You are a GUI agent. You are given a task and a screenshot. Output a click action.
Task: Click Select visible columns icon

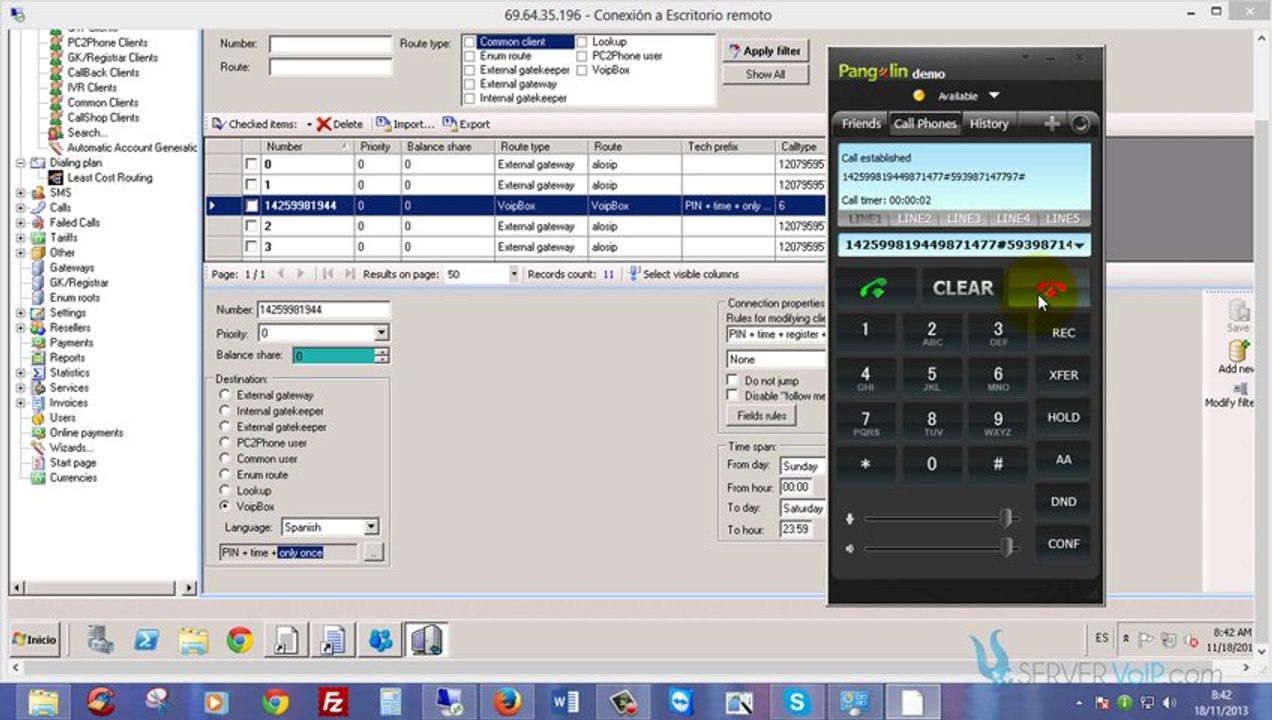[x=634, y=274]
